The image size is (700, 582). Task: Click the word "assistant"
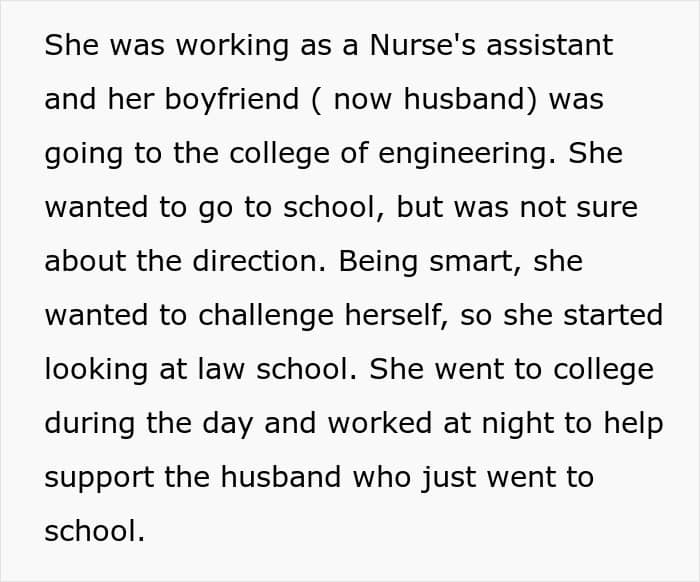(x=550, y=45)
